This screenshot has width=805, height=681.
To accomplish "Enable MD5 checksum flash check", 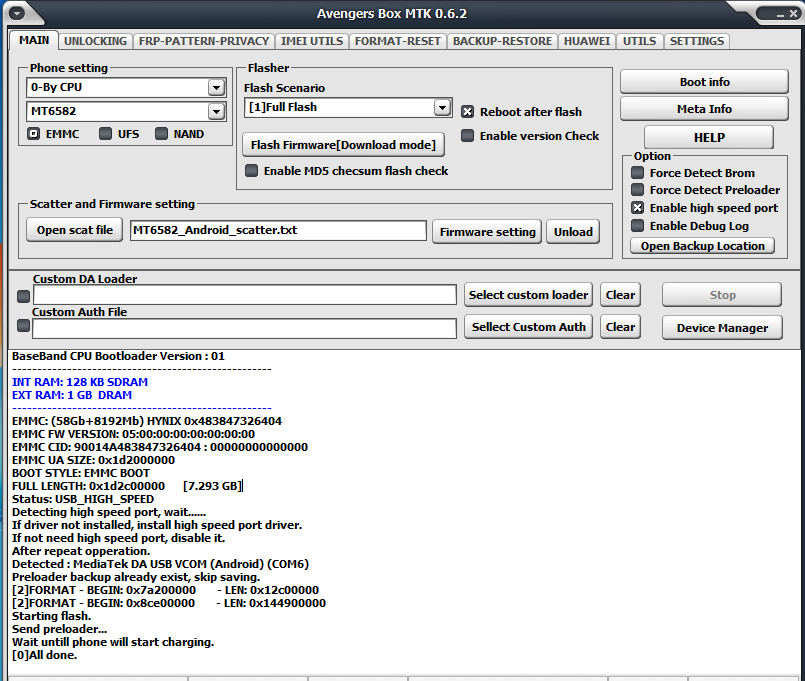I will [x=251, y=171].
